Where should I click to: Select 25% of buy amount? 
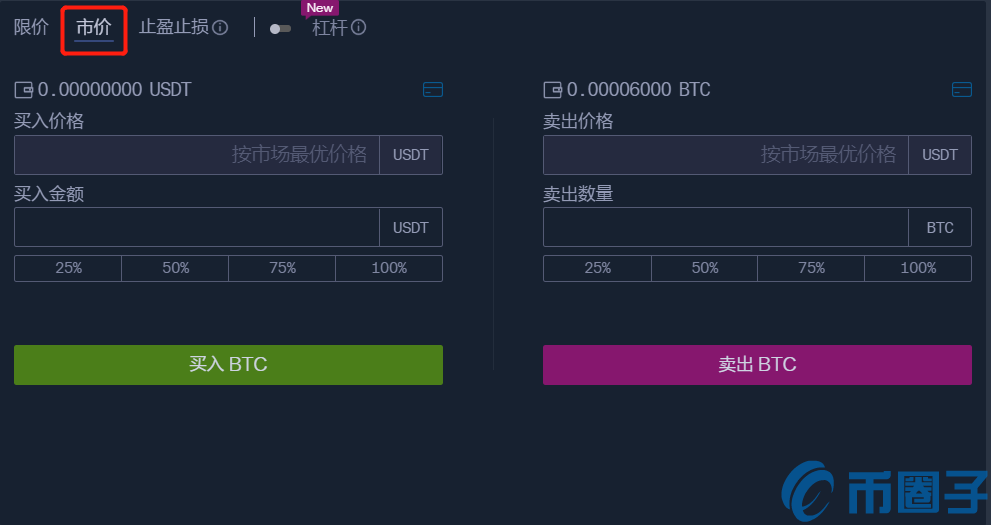68,268
